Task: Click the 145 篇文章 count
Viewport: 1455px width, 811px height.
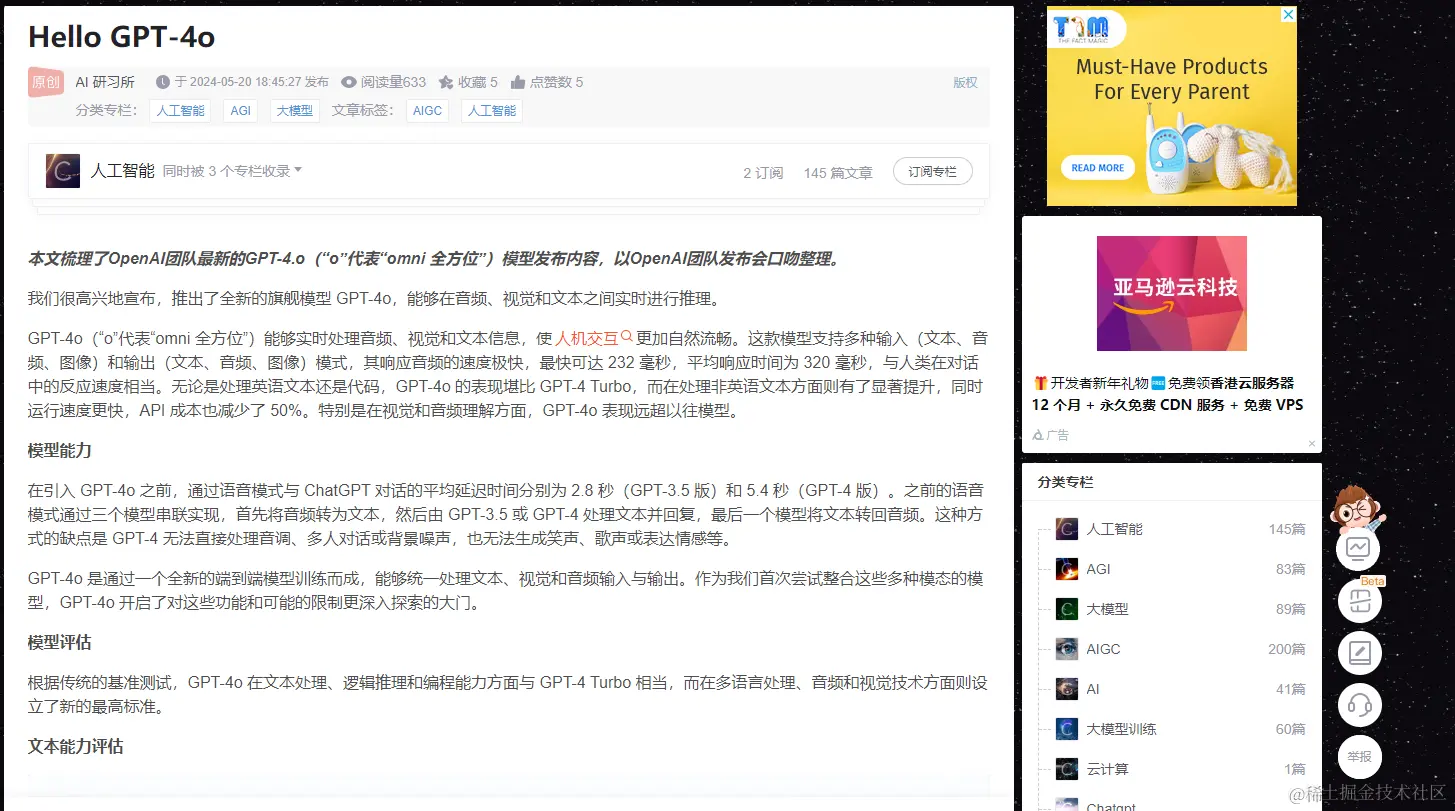Action: tap(838, 173)
